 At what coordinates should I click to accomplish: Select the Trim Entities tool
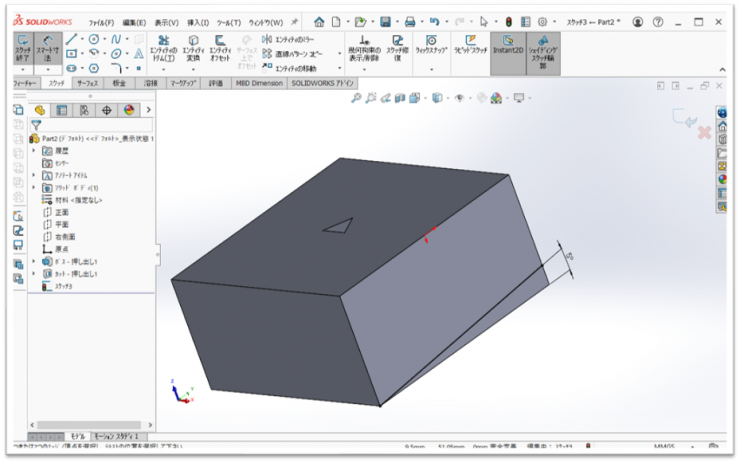[163, 50]
